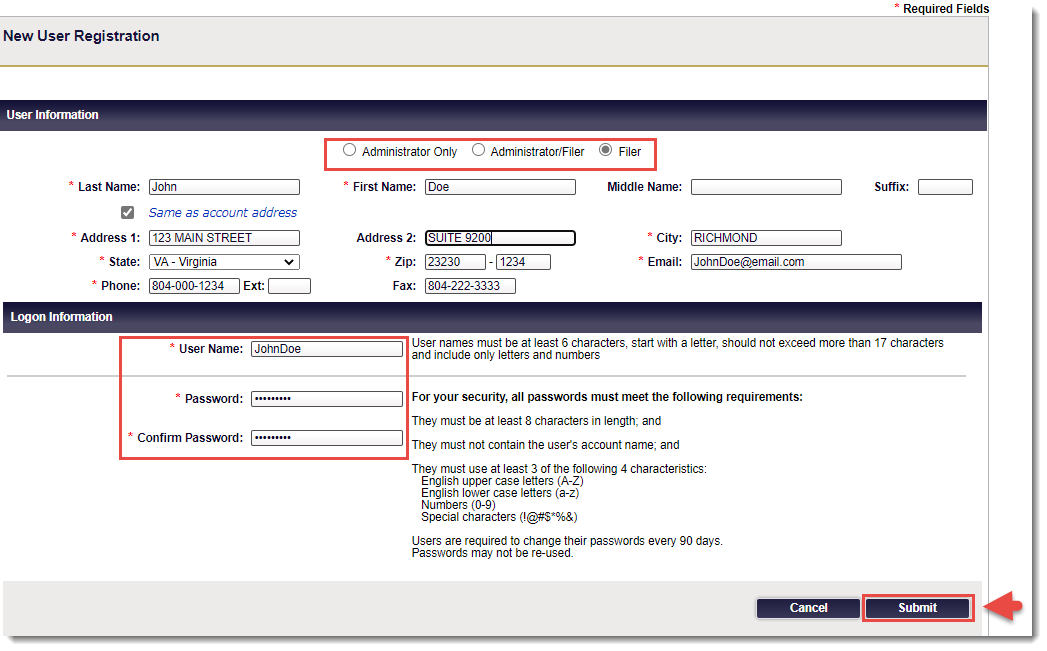Screen dimensions: 1047x651
Task: Click the Address 2 field containing SUITE 9200
Action: click(499, 238)
